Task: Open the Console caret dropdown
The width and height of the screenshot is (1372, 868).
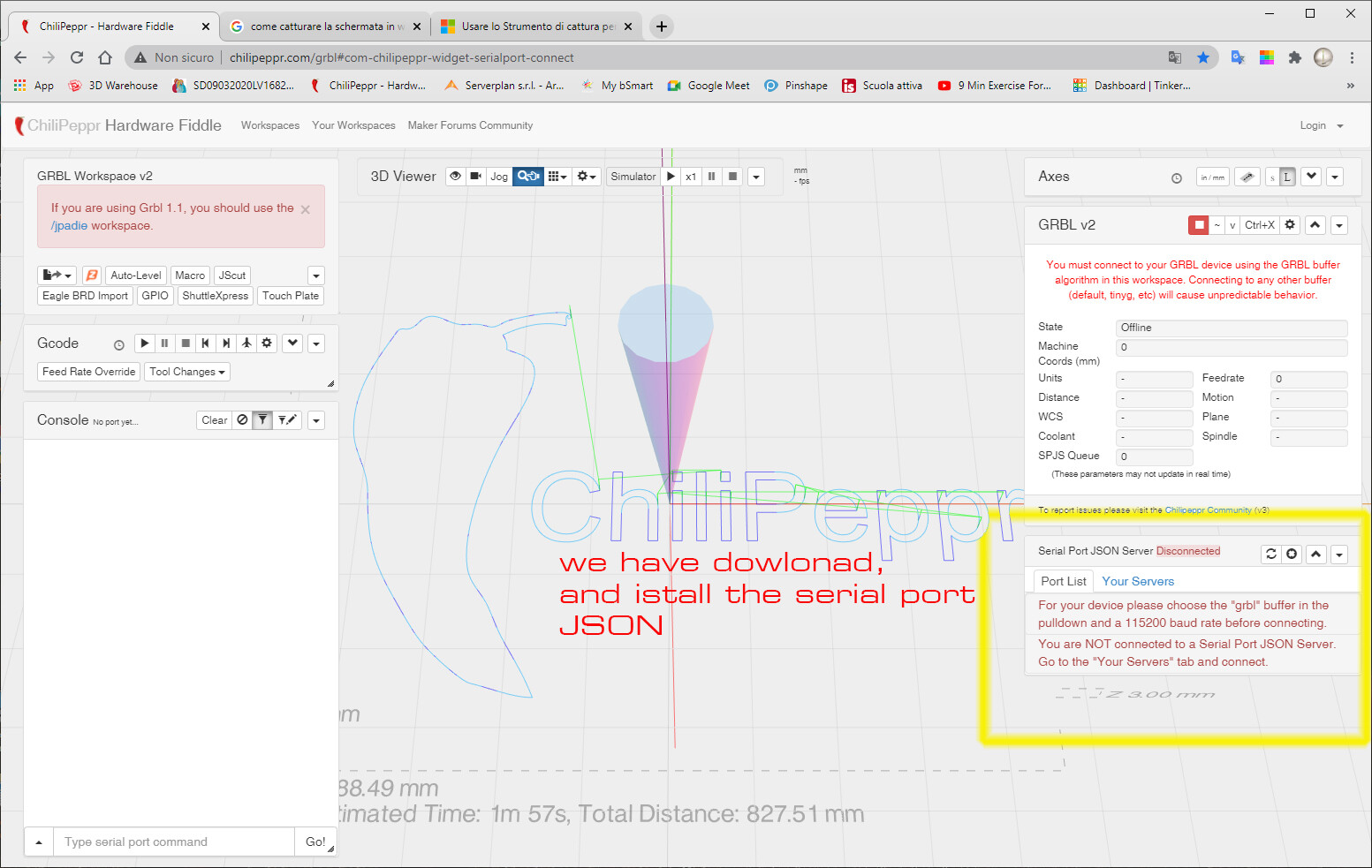Action: point(316,421)
